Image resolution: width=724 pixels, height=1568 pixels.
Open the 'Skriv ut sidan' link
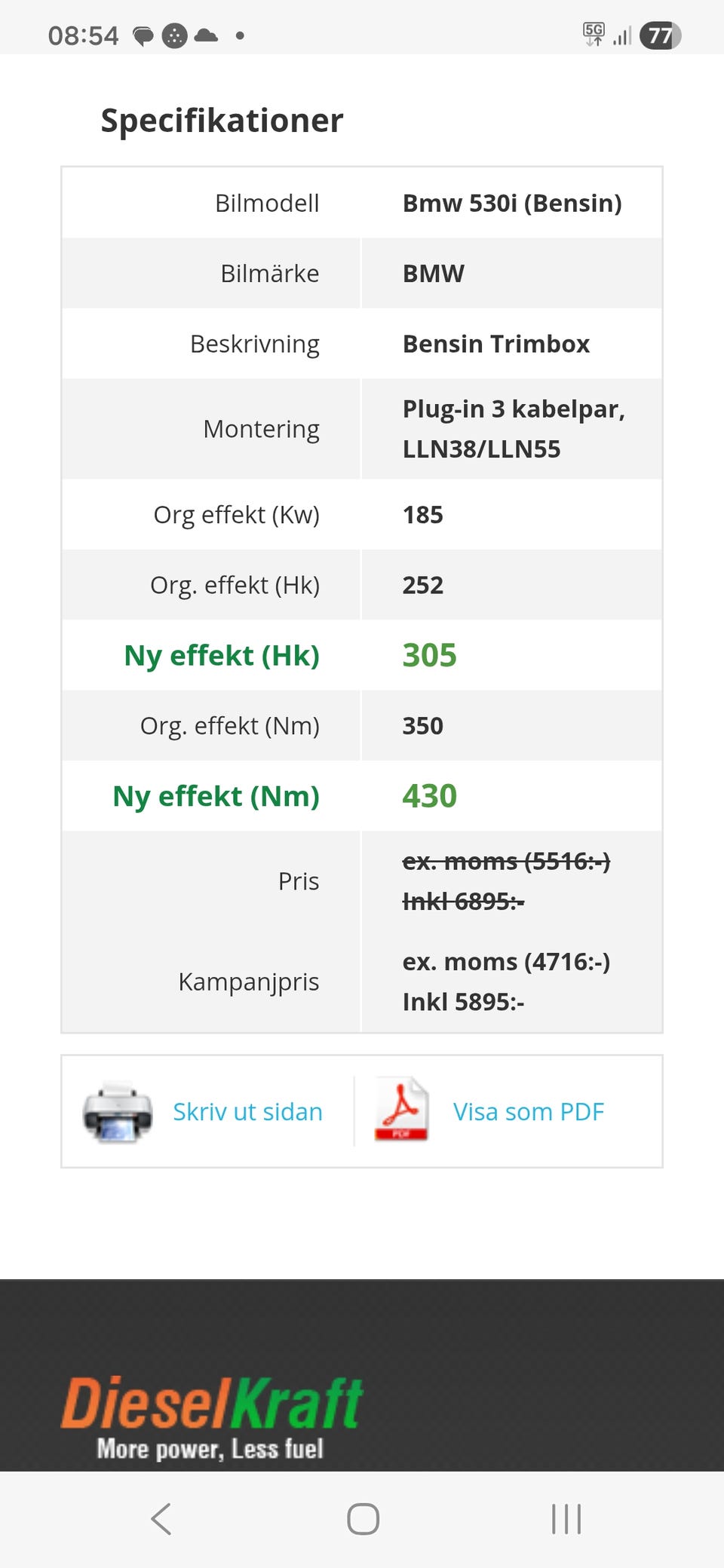(247, 1112)
